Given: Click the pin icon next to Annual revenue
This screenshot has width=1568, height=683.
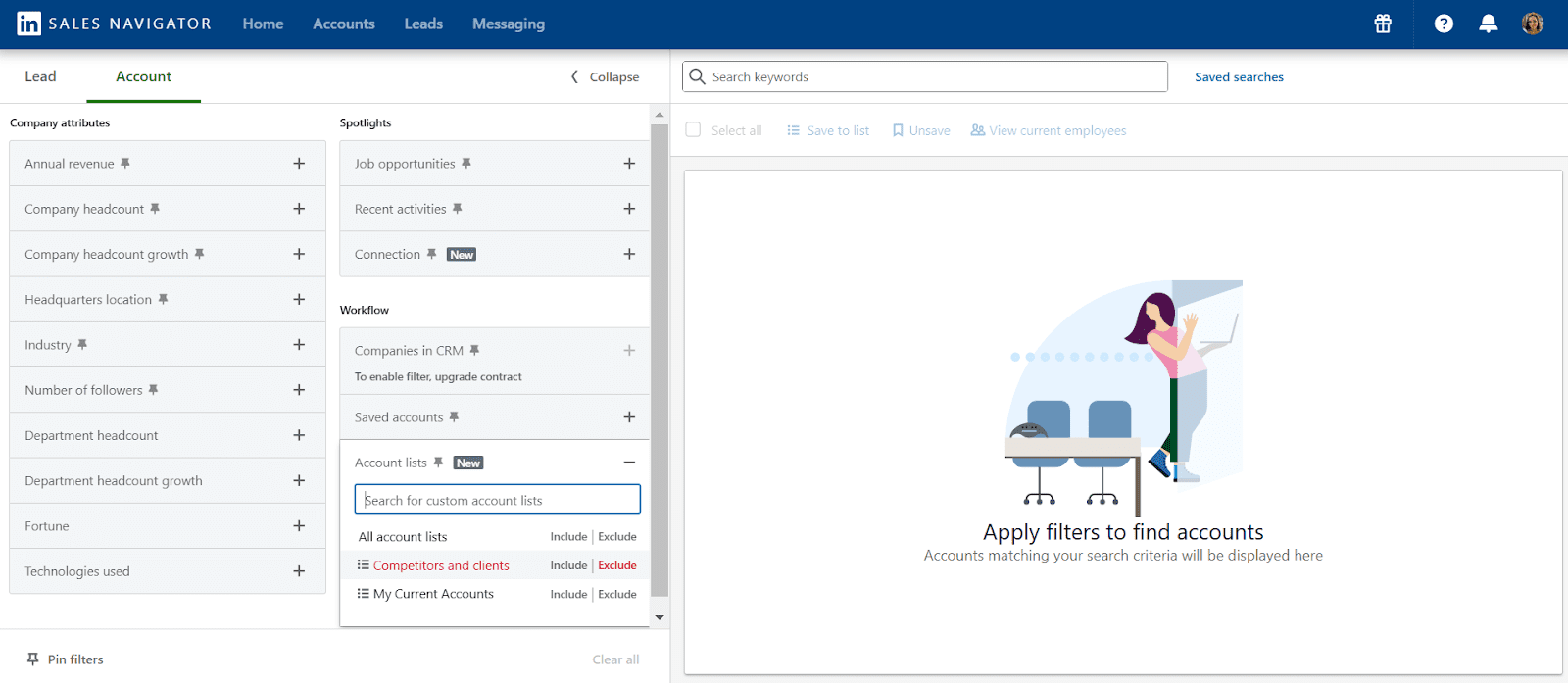Looking at the screenshot, I should click(125, 164).
